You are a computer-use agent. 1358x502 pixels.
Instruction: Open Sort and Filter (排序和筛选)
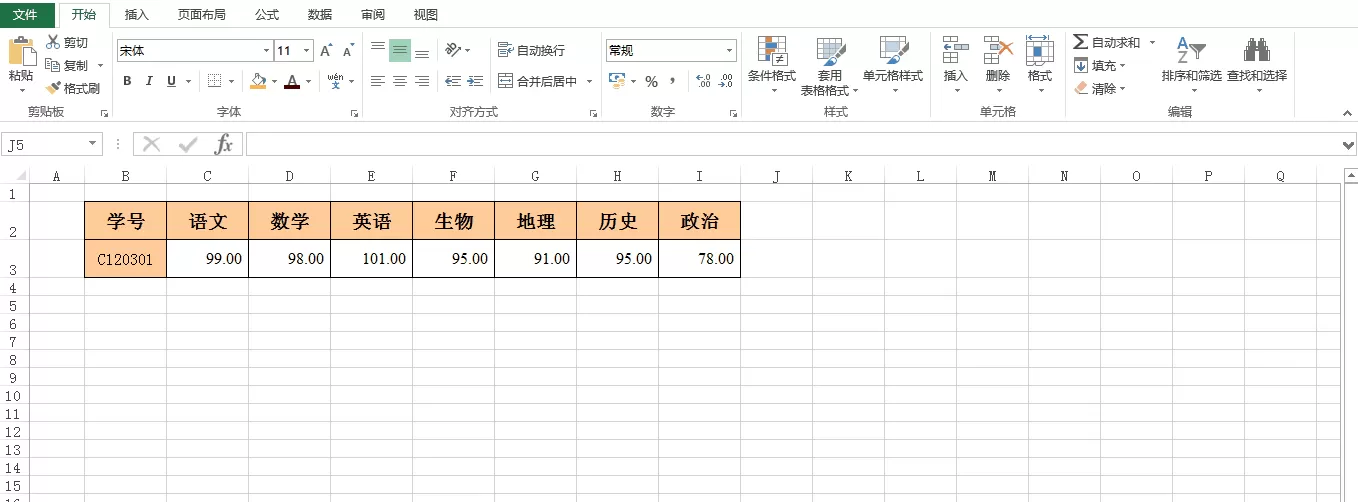click(1191, 65)
